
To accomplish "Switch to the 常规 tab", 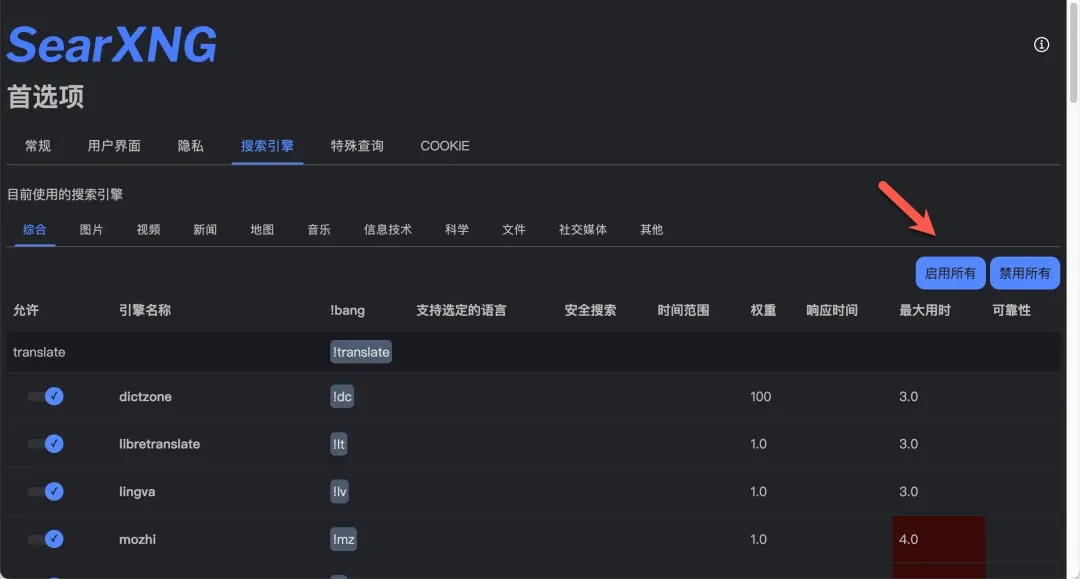I will (38, 146).
